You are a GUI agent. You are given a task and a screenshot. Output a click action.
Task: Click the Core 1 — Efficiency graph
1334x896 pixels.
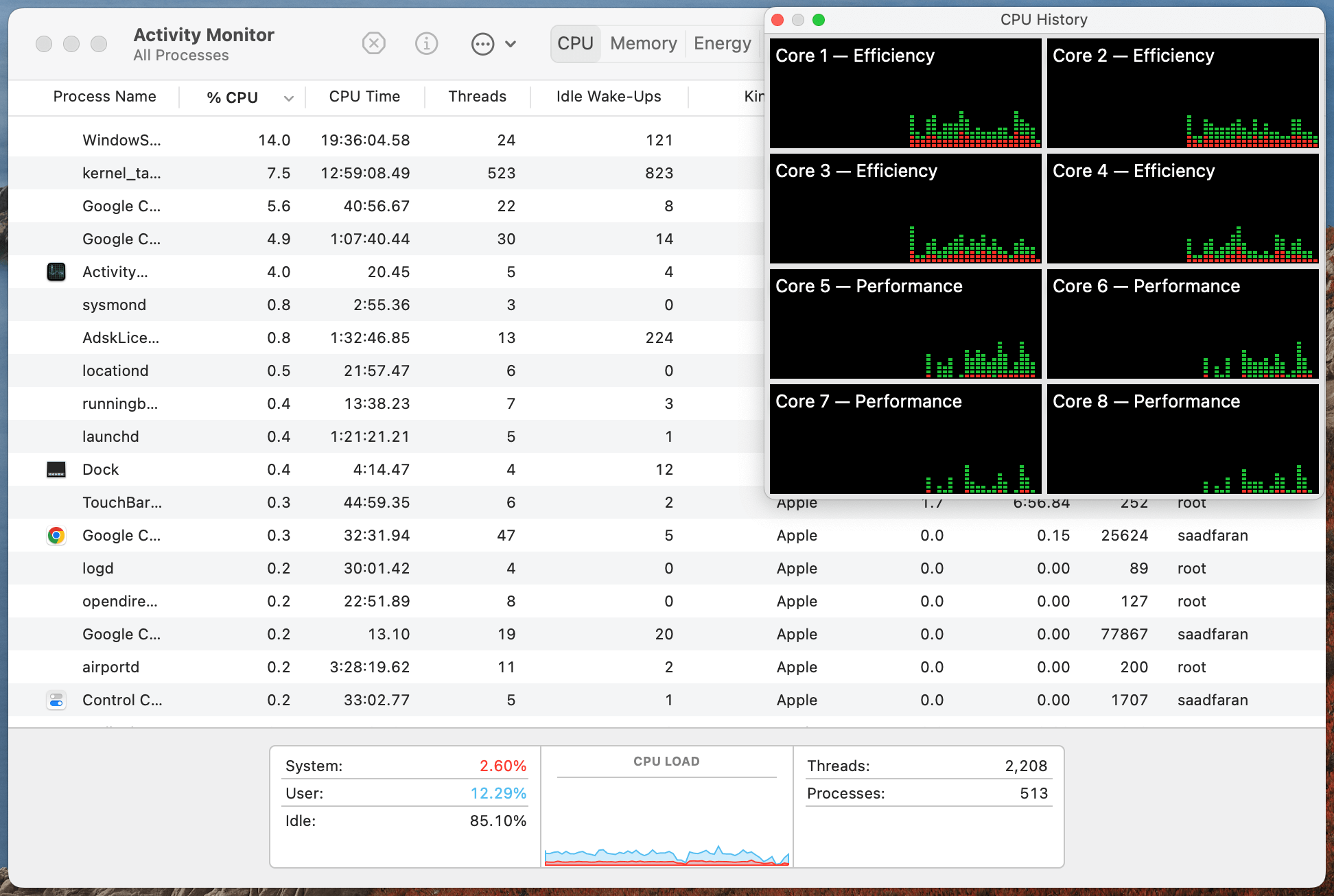pos(906,93)
